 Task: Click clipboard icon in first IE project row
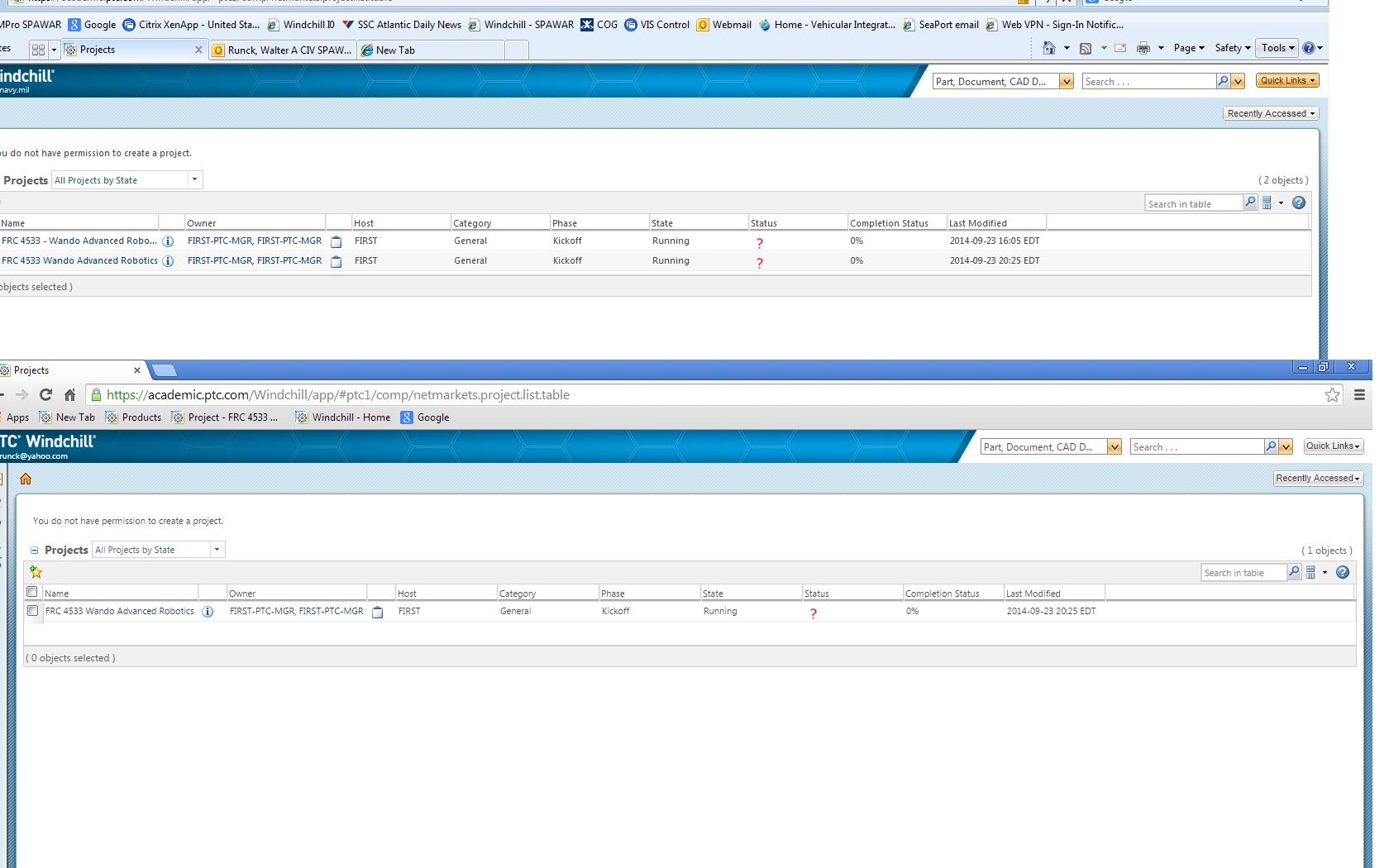336,241
